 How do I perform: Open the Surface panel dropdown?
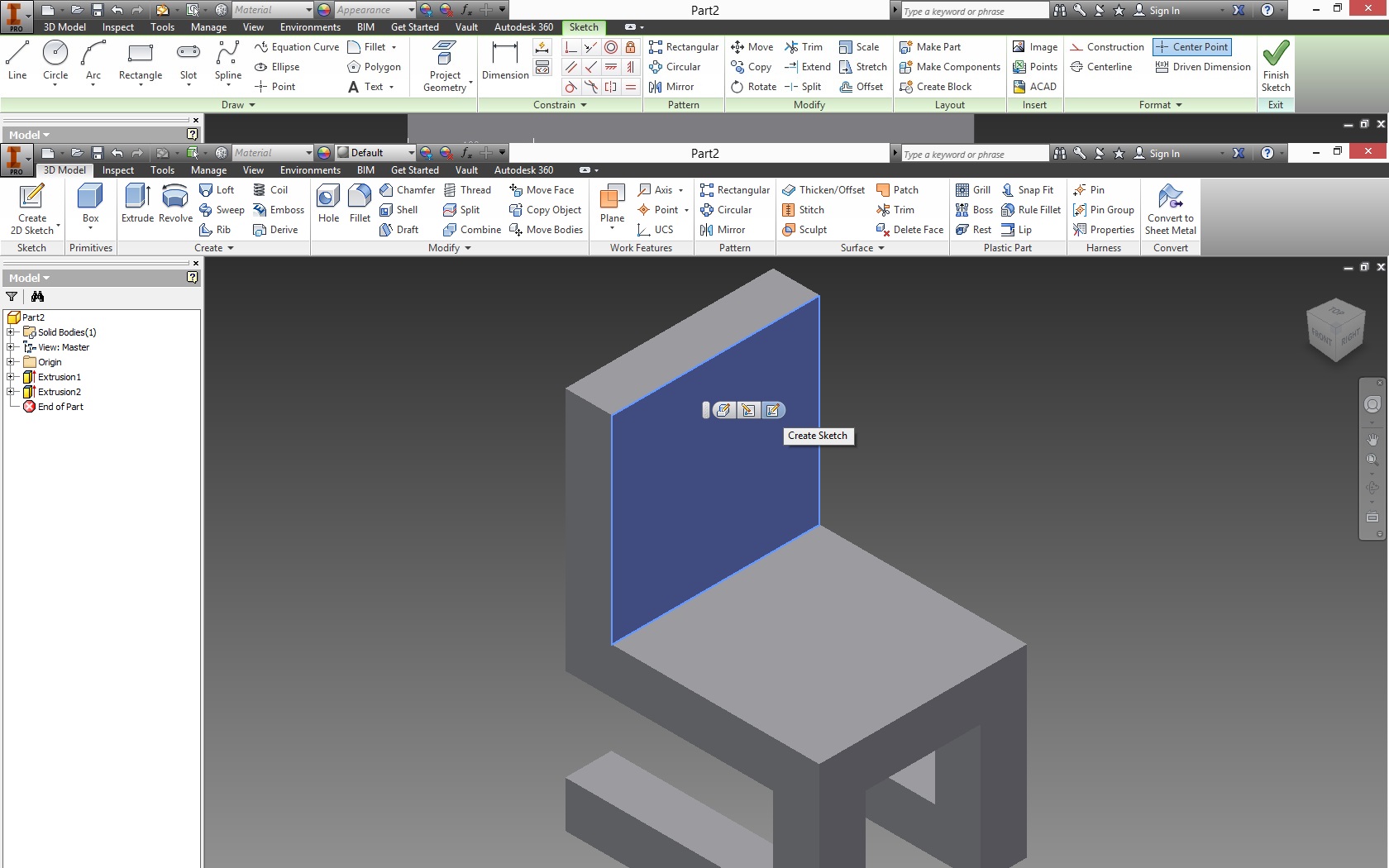click(x=862, y=248)
